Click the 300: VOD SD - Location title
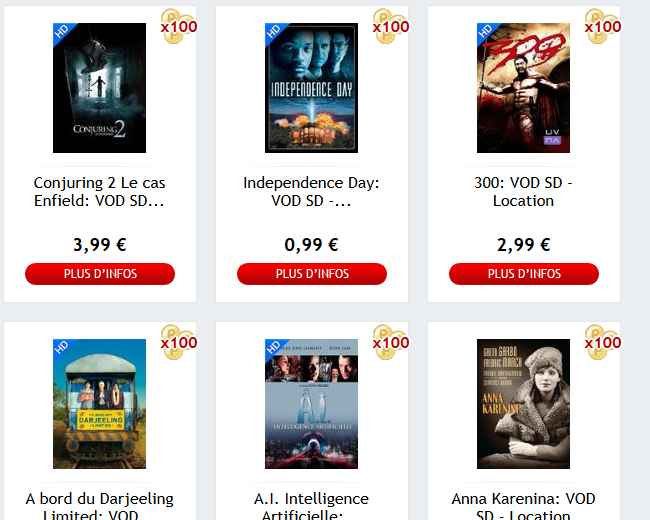 (523, 192)
